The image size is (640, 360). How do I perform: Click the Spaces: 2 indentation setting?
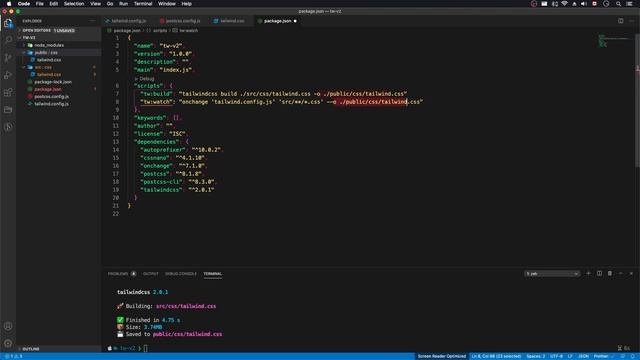536,356
